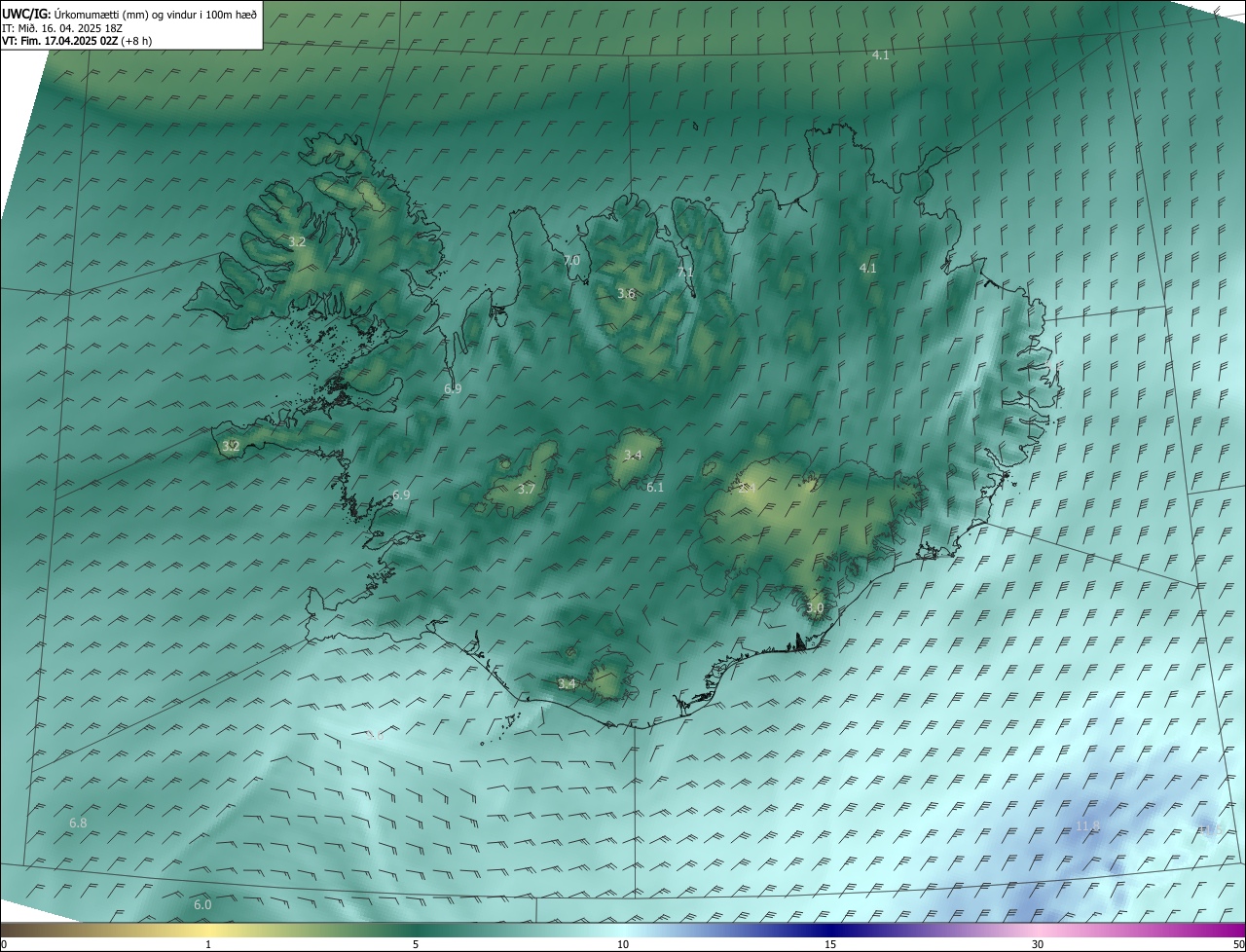Click the 7.1 value label

[x=685, y=273]
